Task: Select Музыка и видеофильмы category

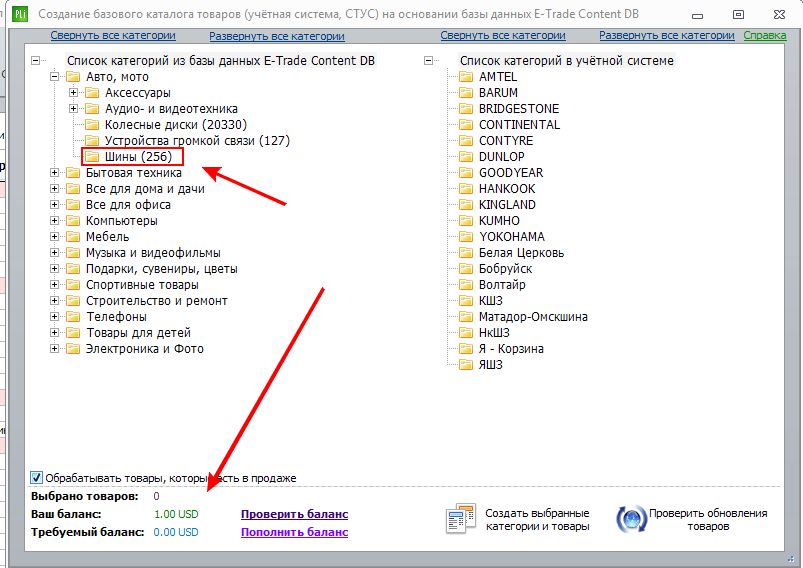Action: point(153,253)
